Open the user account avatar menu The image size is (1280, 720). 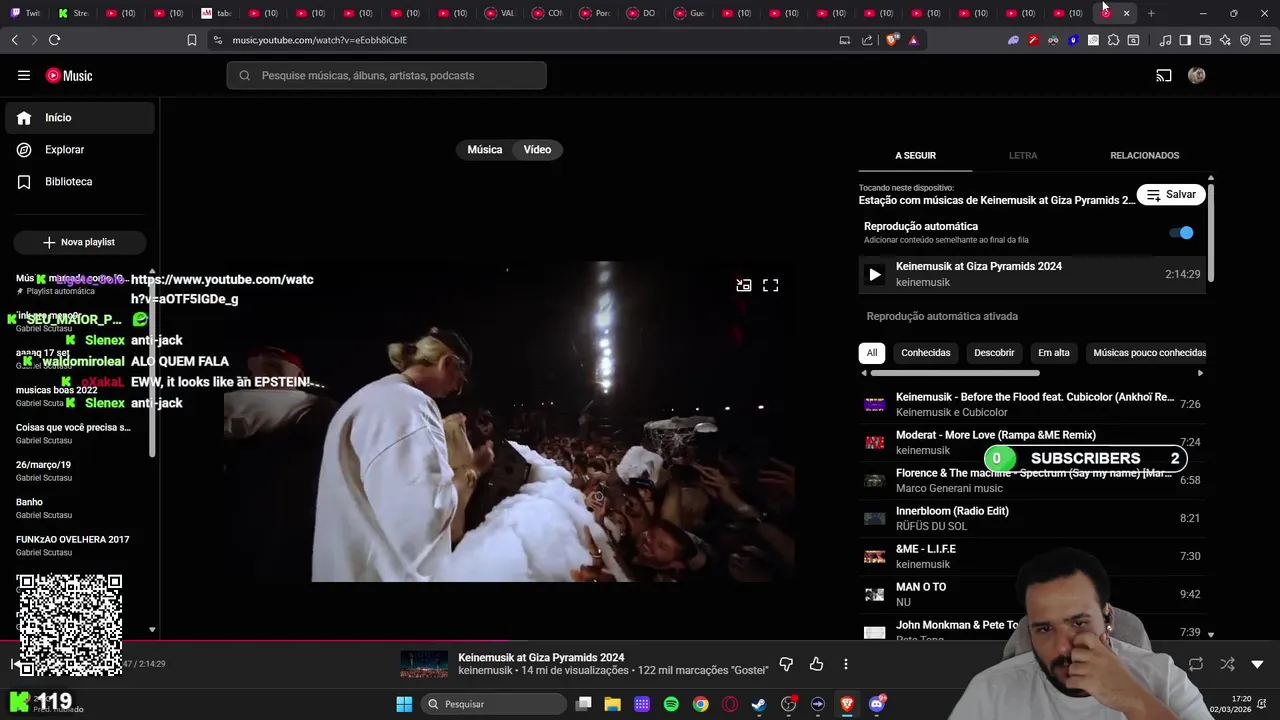click(1196, 75)
